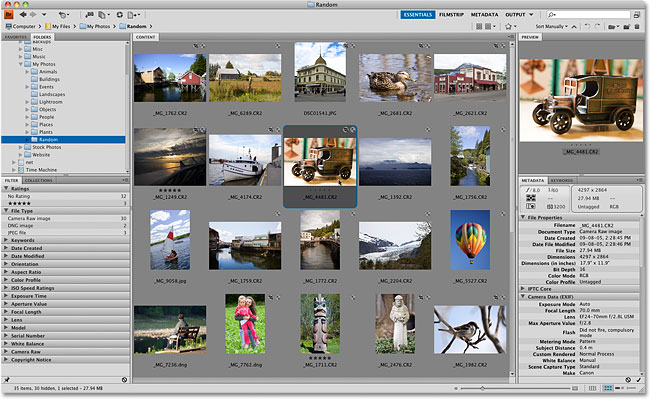Collapse the Ratings filter section
650x400 pixels.
(6, 188)
